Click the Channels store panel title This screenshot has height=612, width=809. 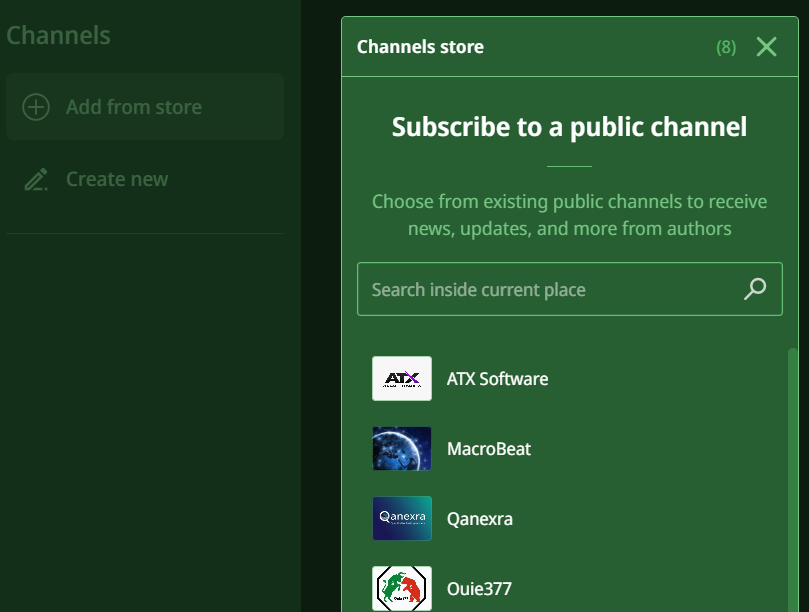click(x=420, y=47)
